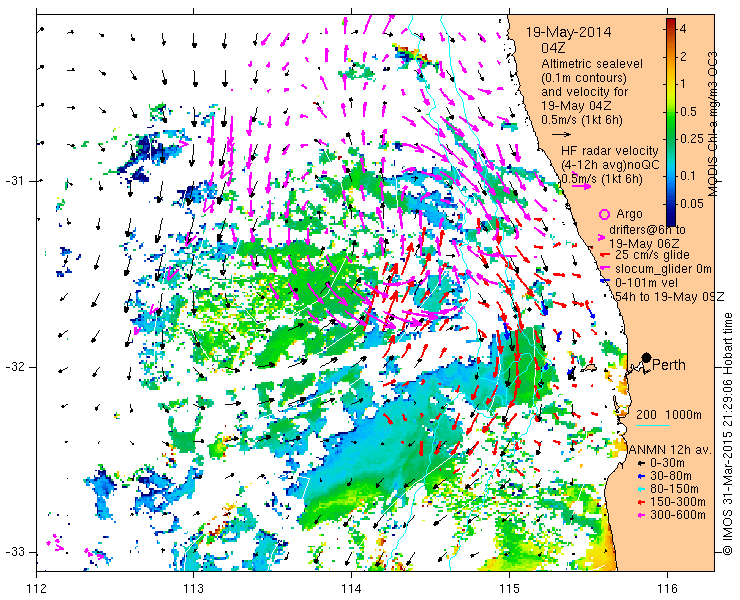This screenshot has height=600, width=740.
Task: Click the longitude label 115
Action: click(509, 588)
